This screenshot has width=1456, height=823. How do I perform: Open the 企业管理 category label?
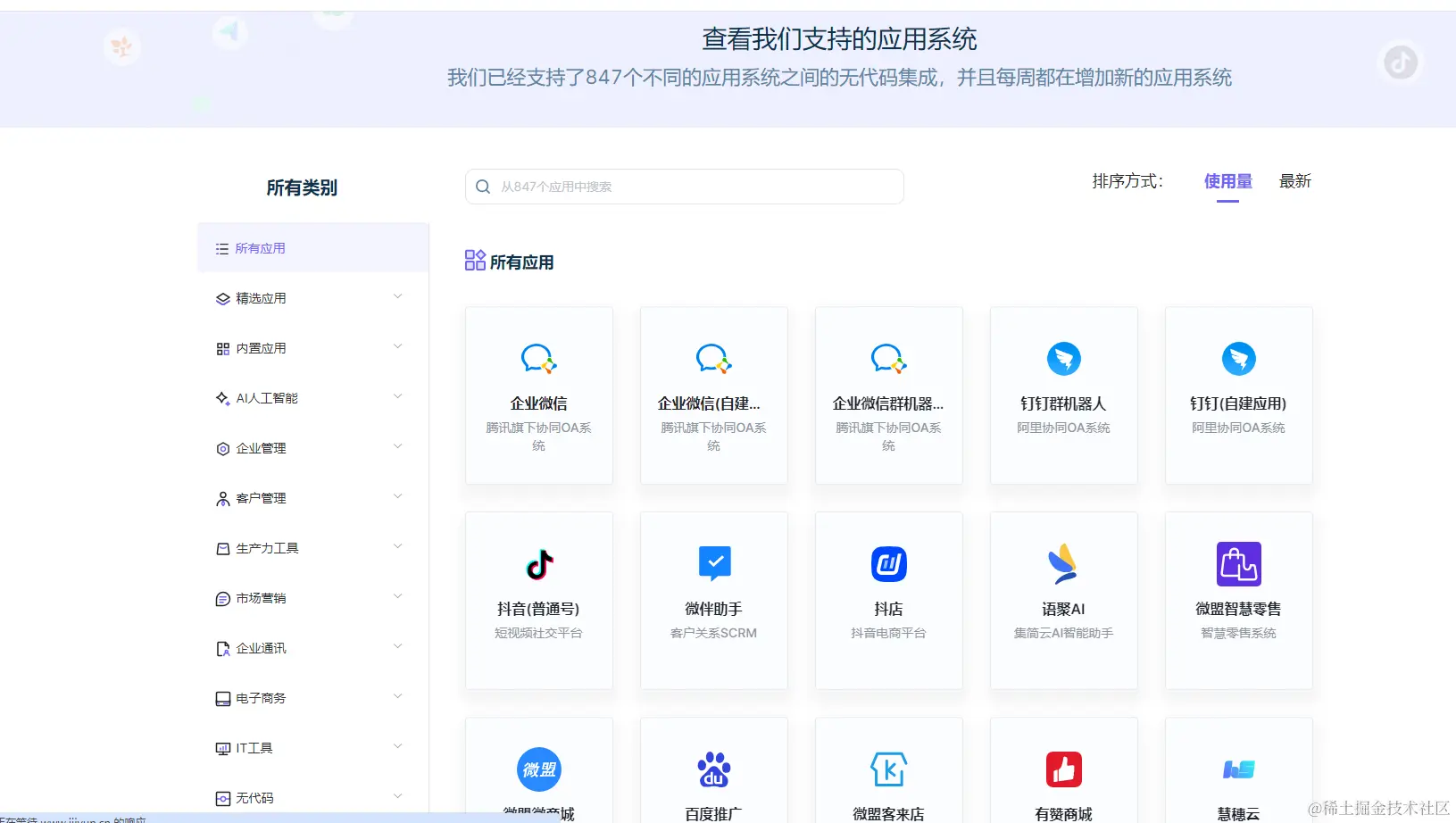pos(261,449)
